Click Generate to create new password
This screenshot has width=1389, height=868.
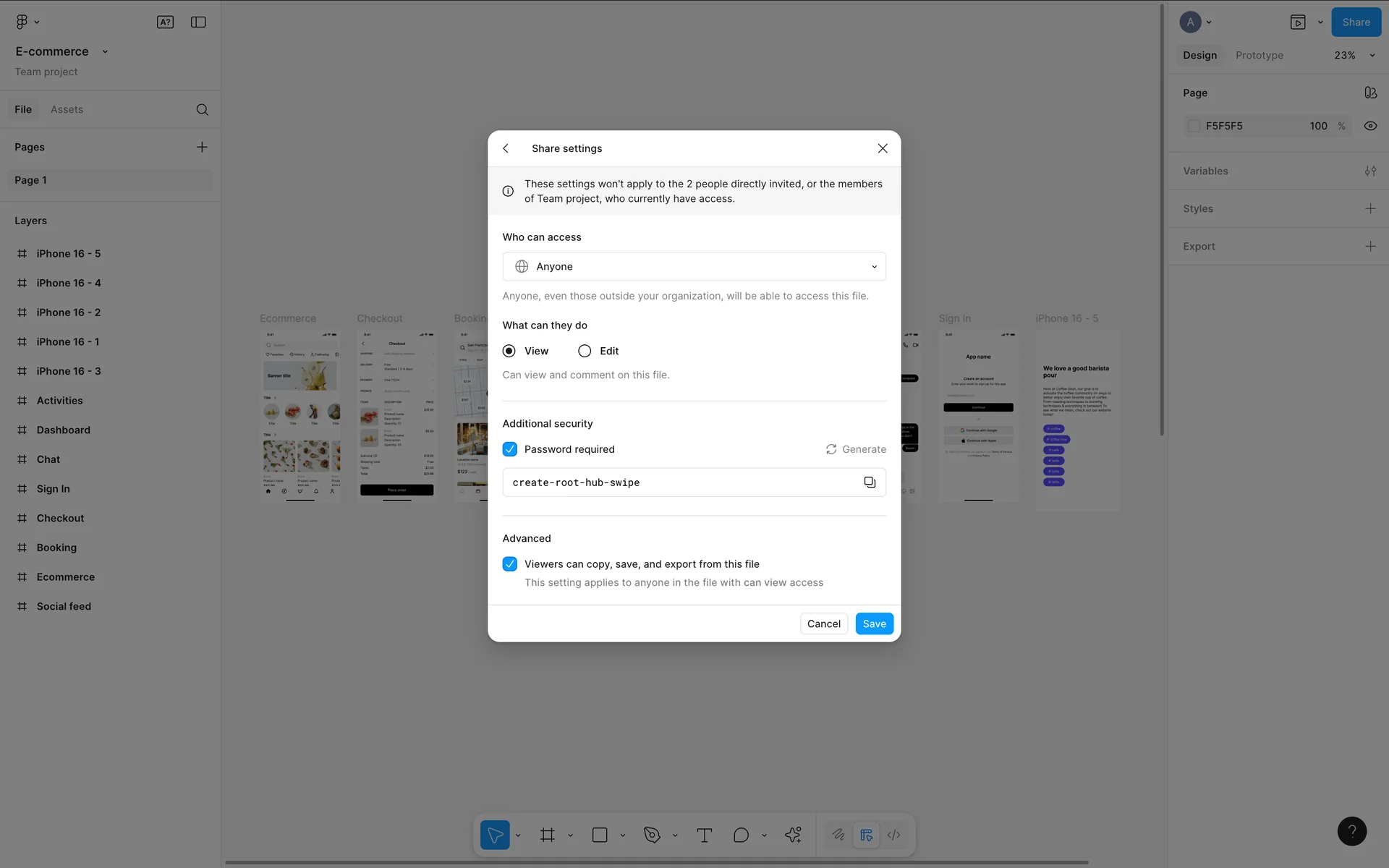[856, 449]
